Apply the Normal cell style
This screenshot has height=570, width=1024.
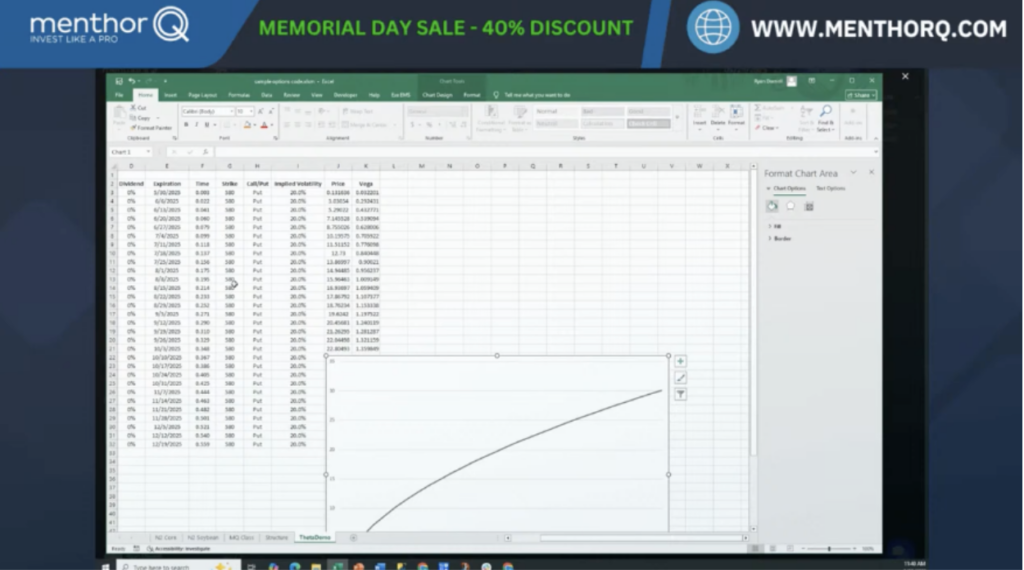tap(556, 112)
